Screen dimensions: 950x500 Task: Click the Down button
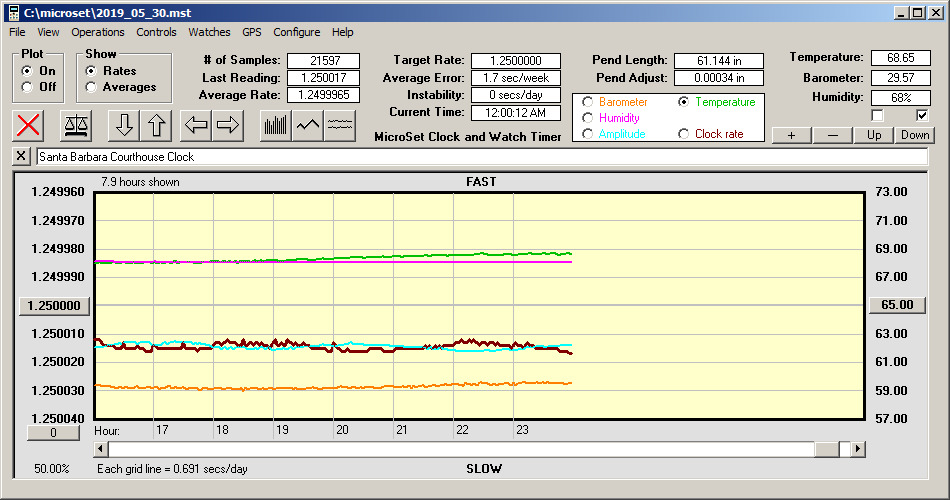click(x=915, y=135)
